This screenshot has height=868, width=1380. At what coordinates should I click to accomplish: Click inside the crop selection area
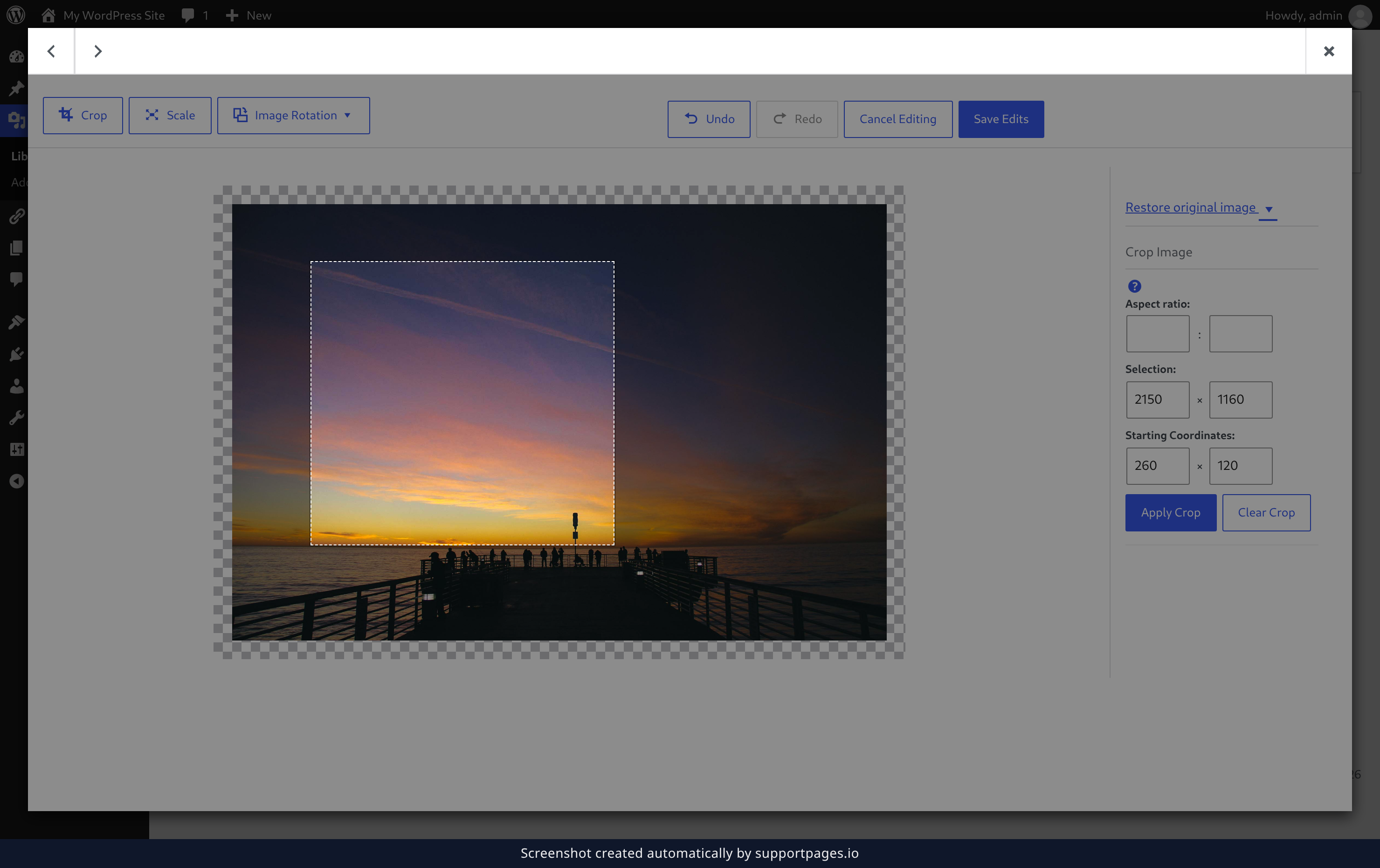[462, 403]
